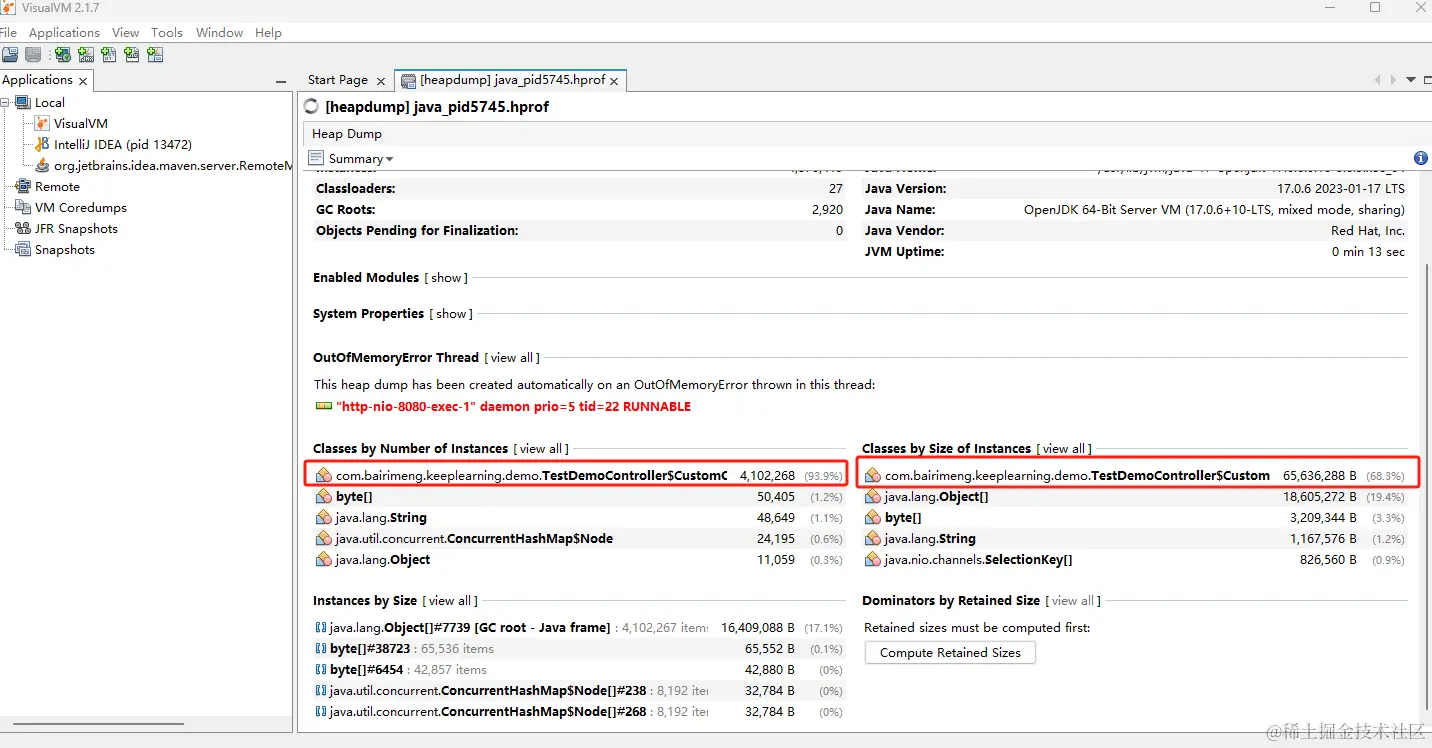This screenshot has width=1432, height=748.
Task: Open the Summary view dropdown
Action: (x=361, y=158)
